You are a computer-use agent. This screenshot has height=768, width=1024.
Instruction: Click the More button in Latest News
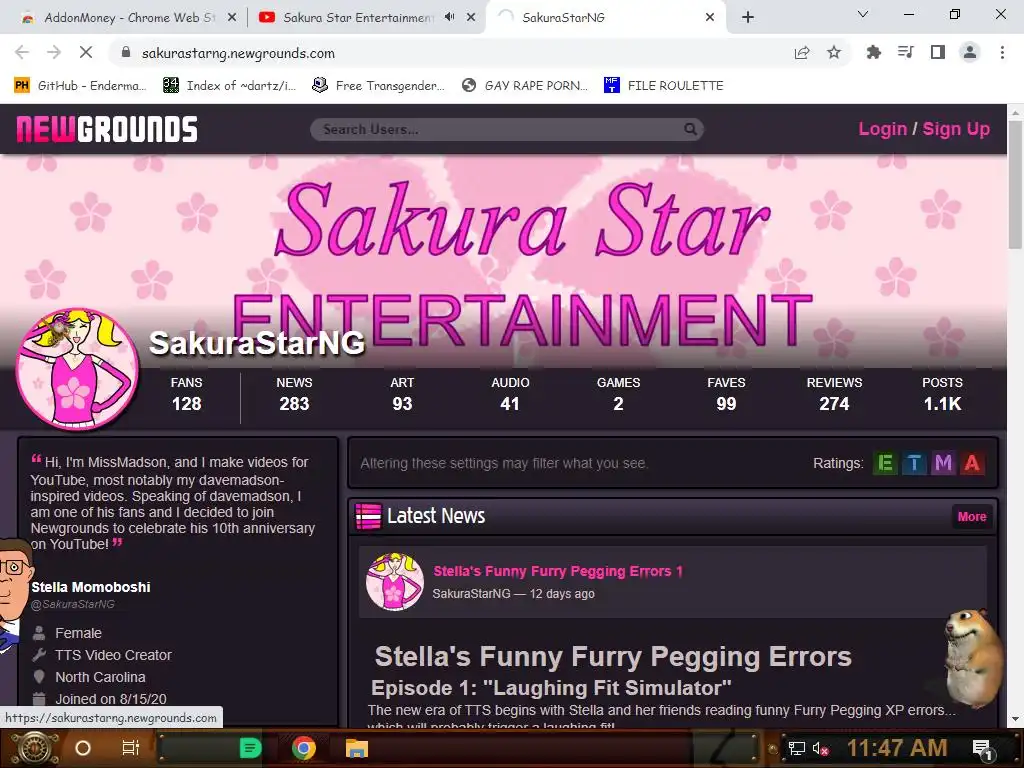(972, 517)
